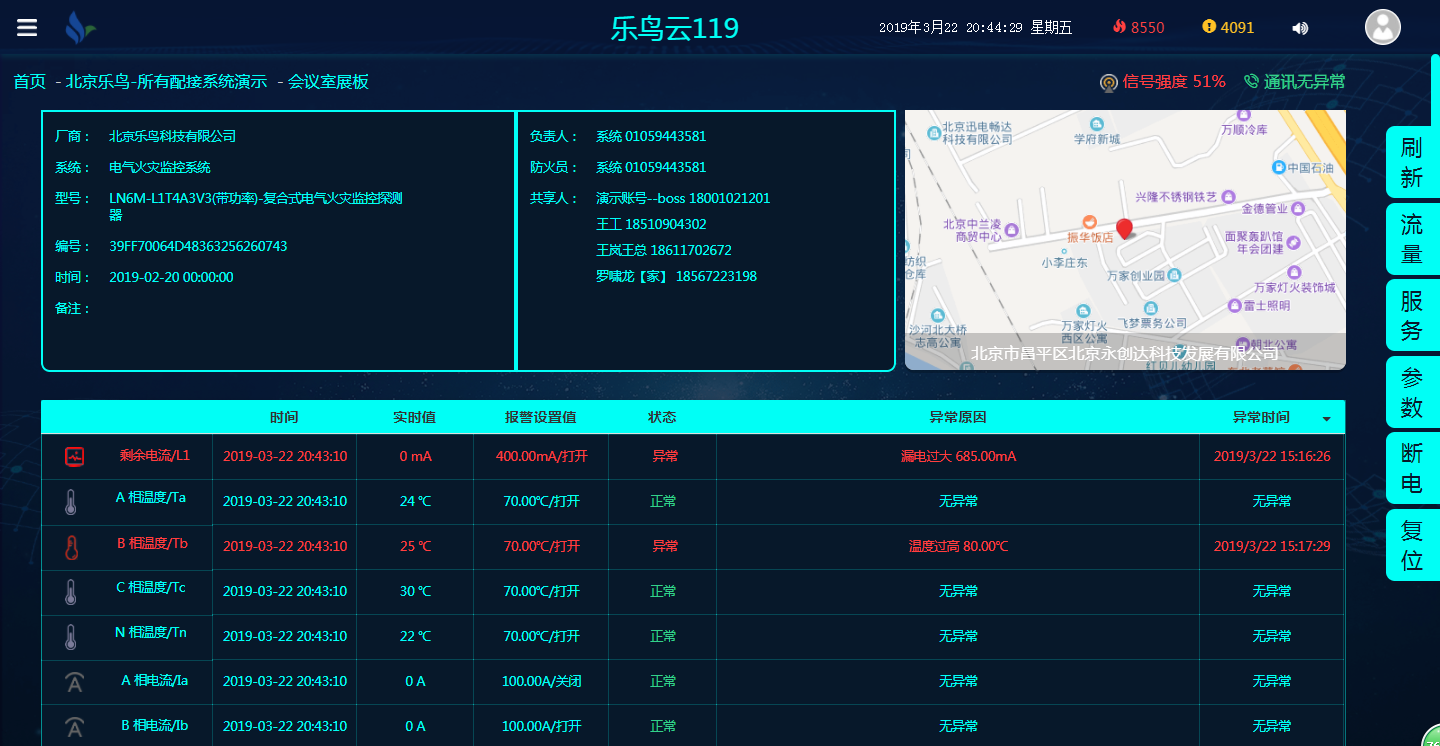Click abnormal time 2019/3/22 15:16:26

click(1272, 456)
